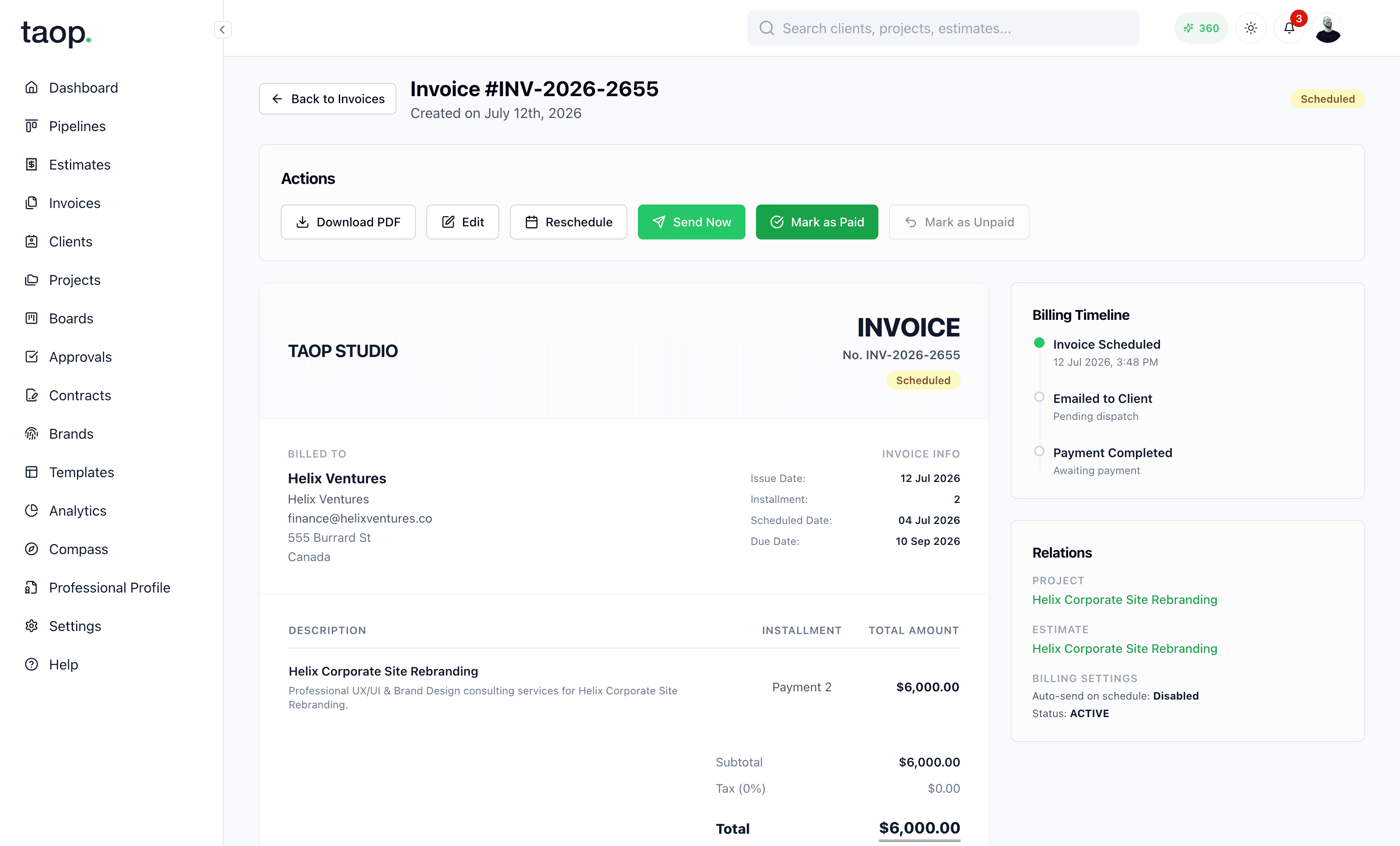Focus the search clients, projects field
Screen dimensions: 1400x846
943,28
